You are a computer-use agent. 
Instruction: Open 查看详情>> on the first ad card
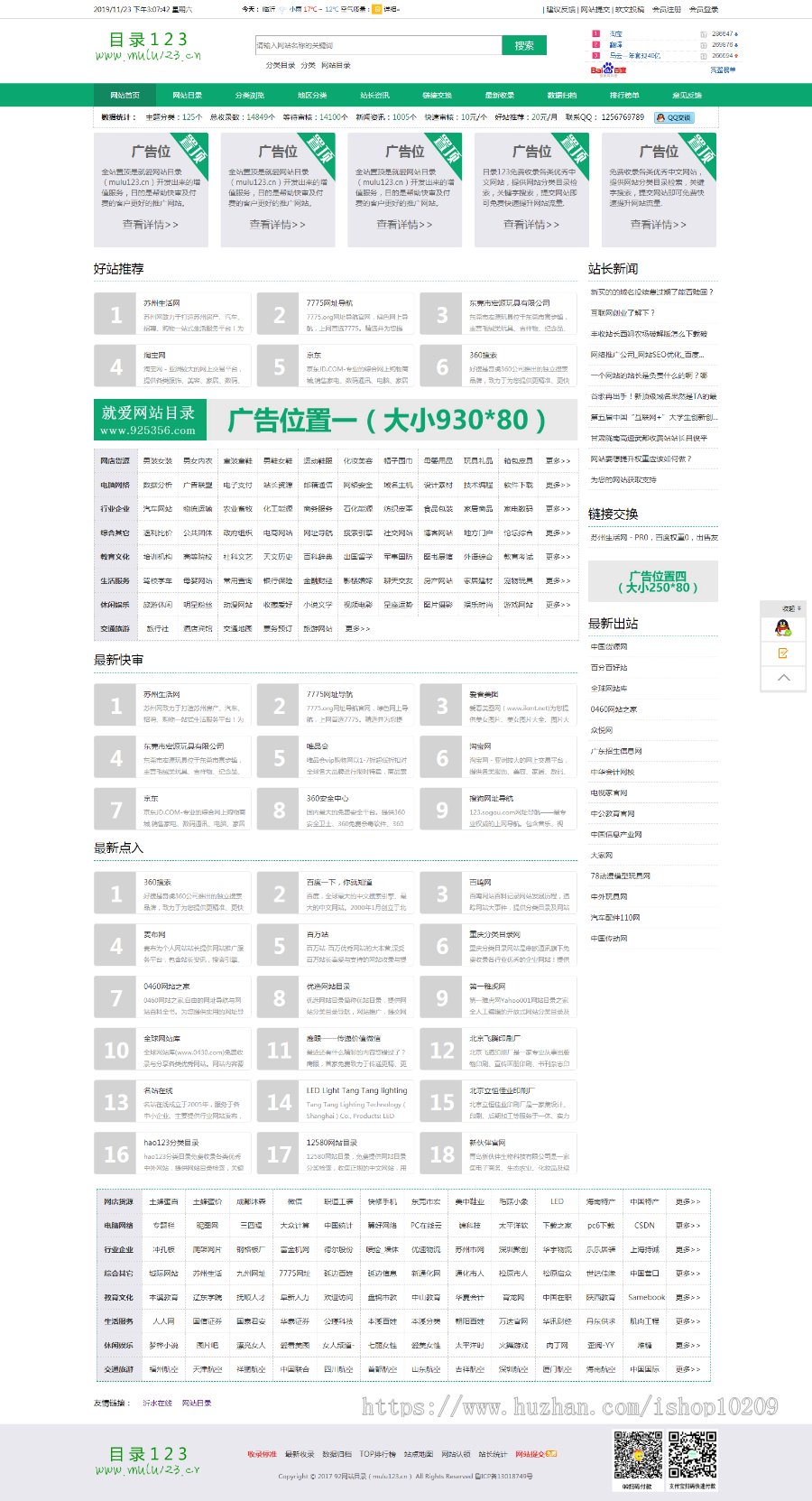pos(151,225)
